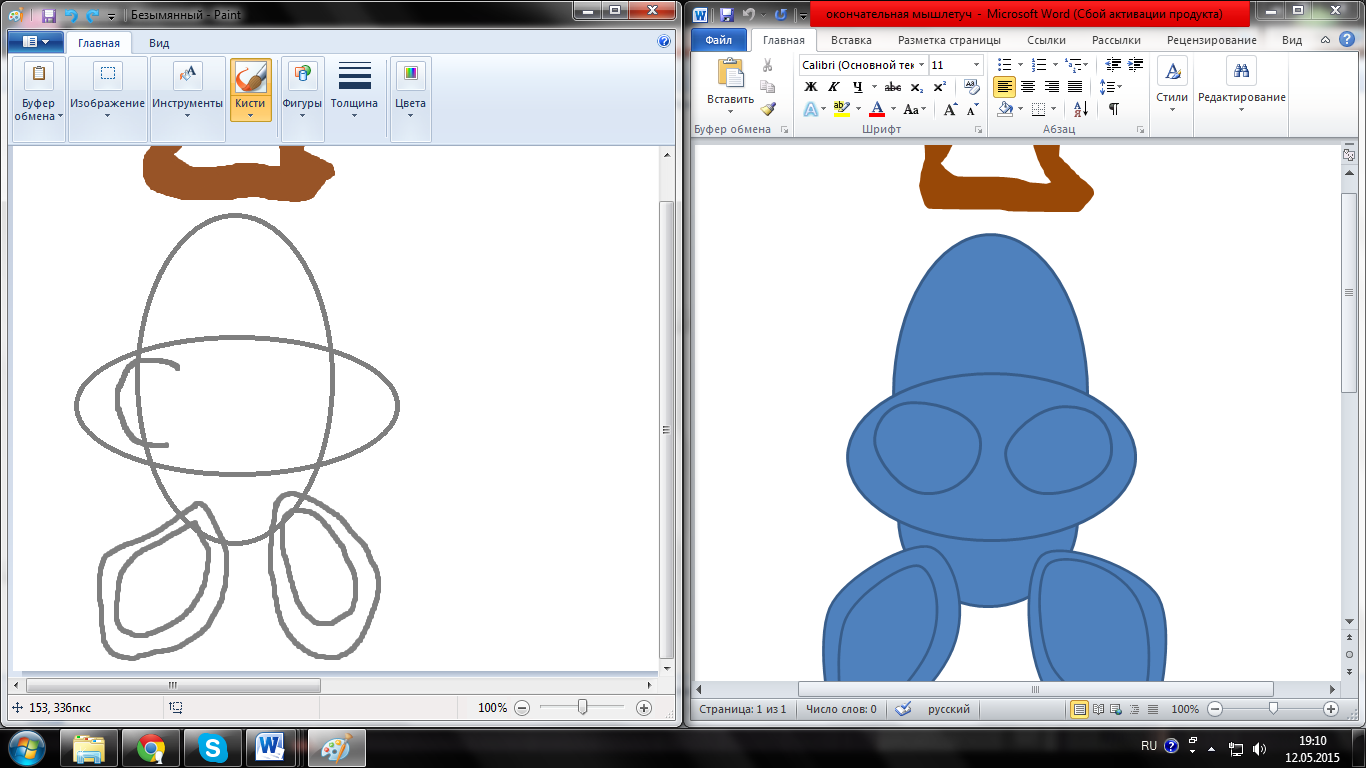
Task: Expand Буфер обмена group in Paint
Action: (39, 98)
